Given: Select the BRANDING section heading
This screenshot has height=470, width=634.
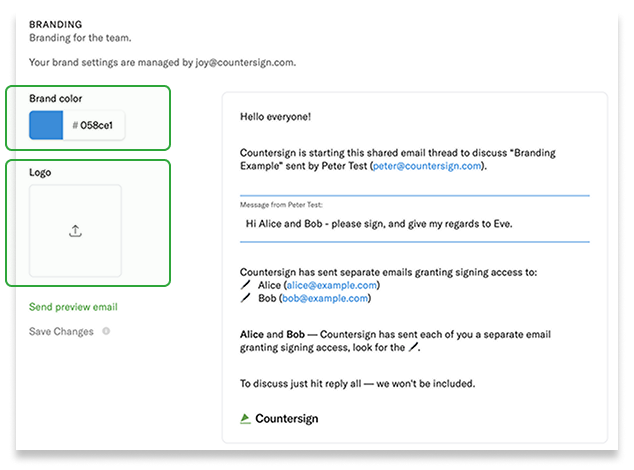Looking at the screenshot, I should pos(55,25).
